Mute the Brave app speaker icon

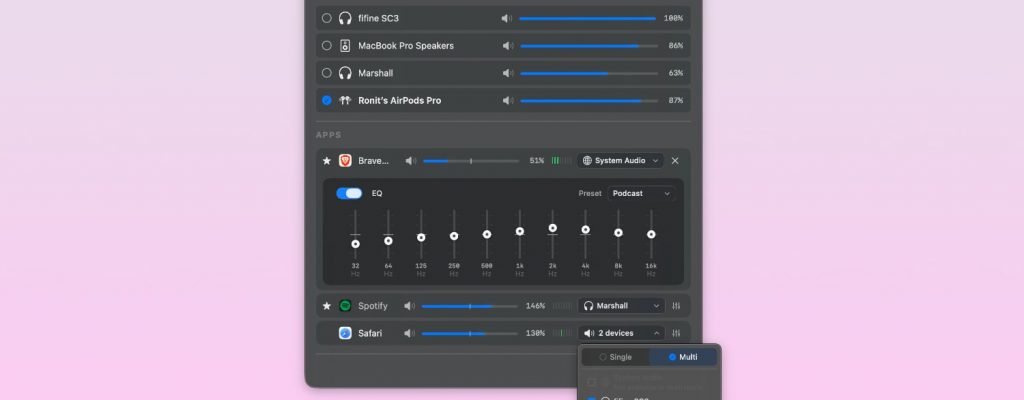(x=410, y=160)
